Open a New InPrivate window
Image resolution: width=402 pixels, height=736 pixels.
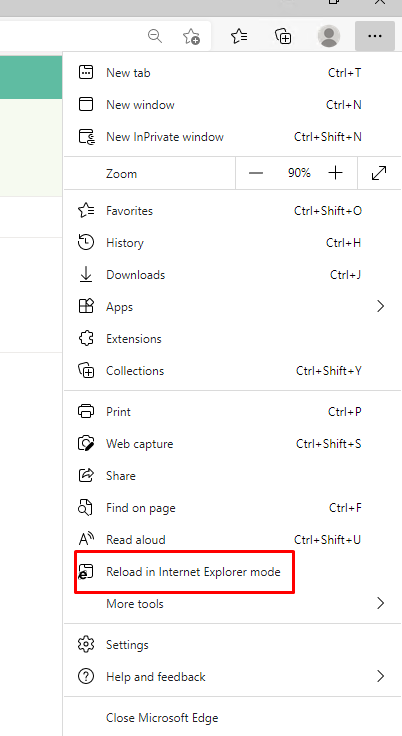232,137
